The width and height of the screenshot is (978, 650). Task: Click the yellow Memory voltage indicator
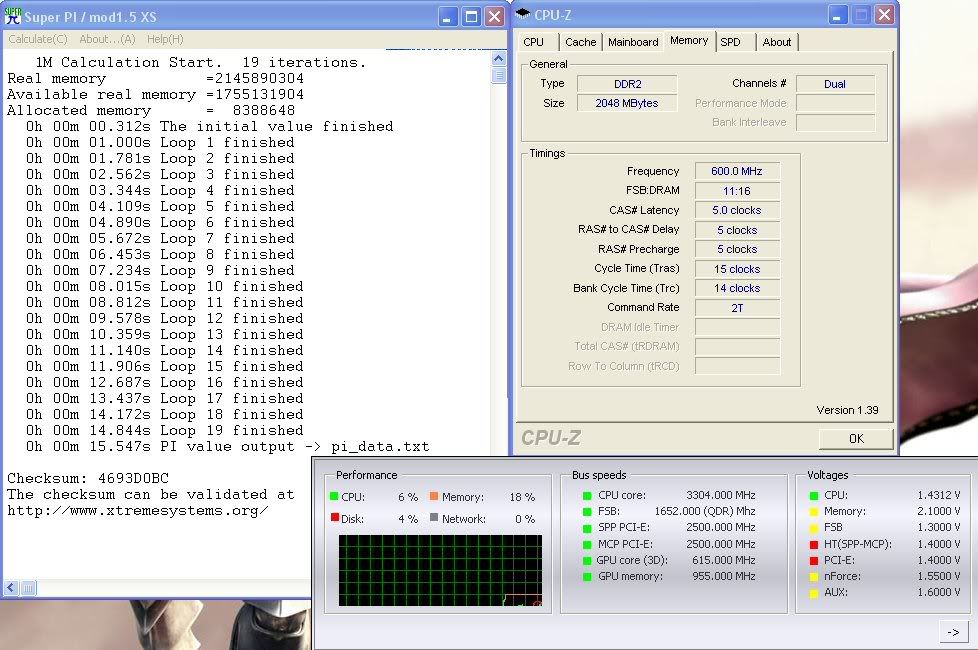(814, 512)
